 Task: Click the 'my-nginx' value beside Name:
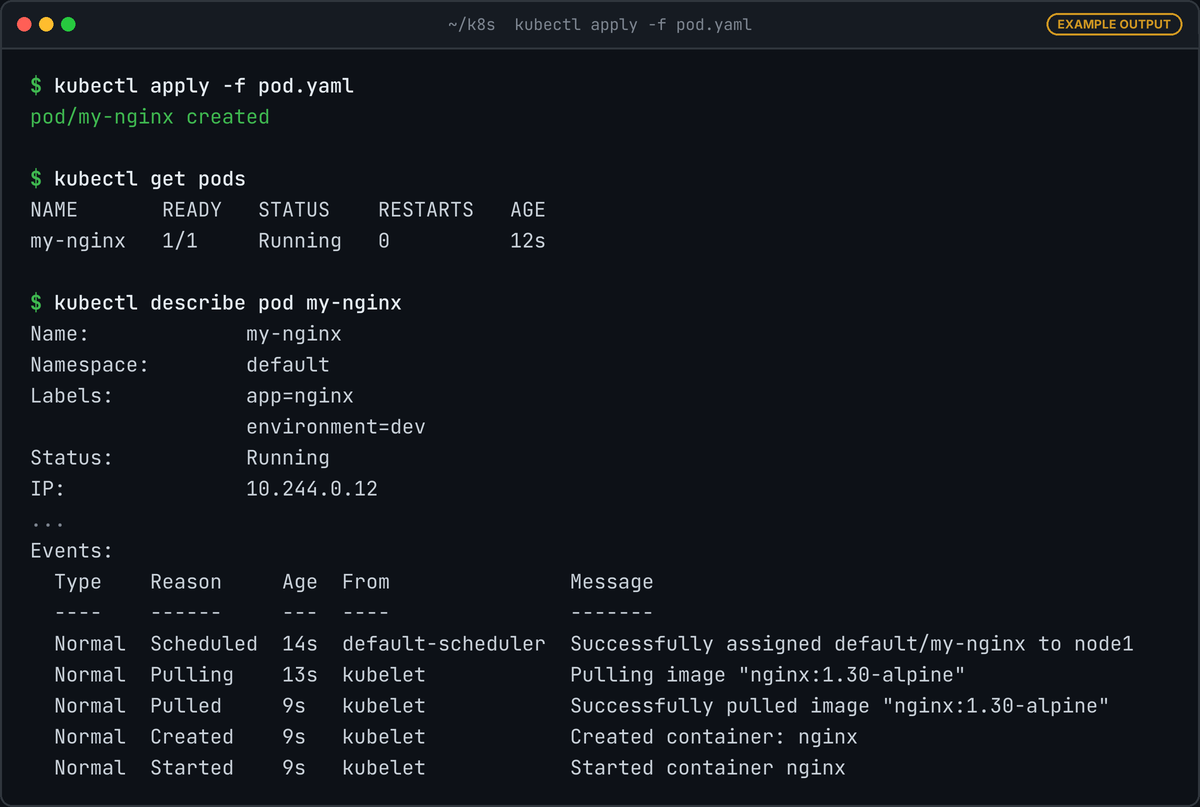pos(294,334)
